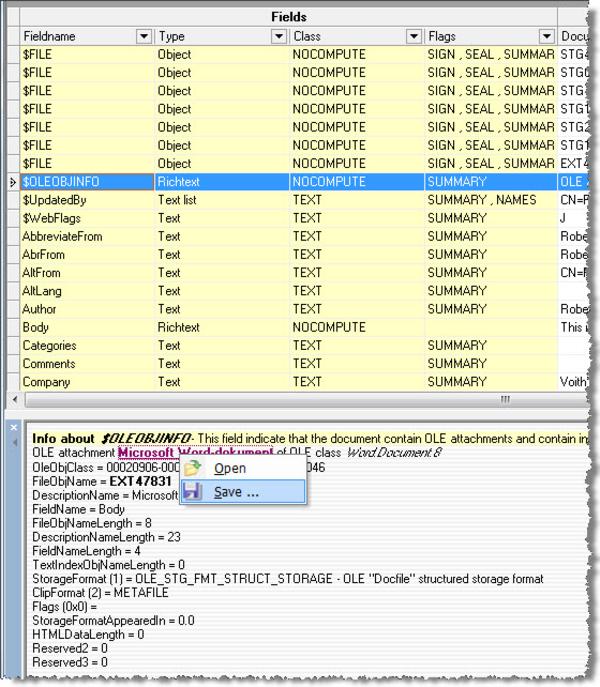Click the row indicator arrow beside $OLEOBJINFO

pyautogui.click(x=13, y=182)
